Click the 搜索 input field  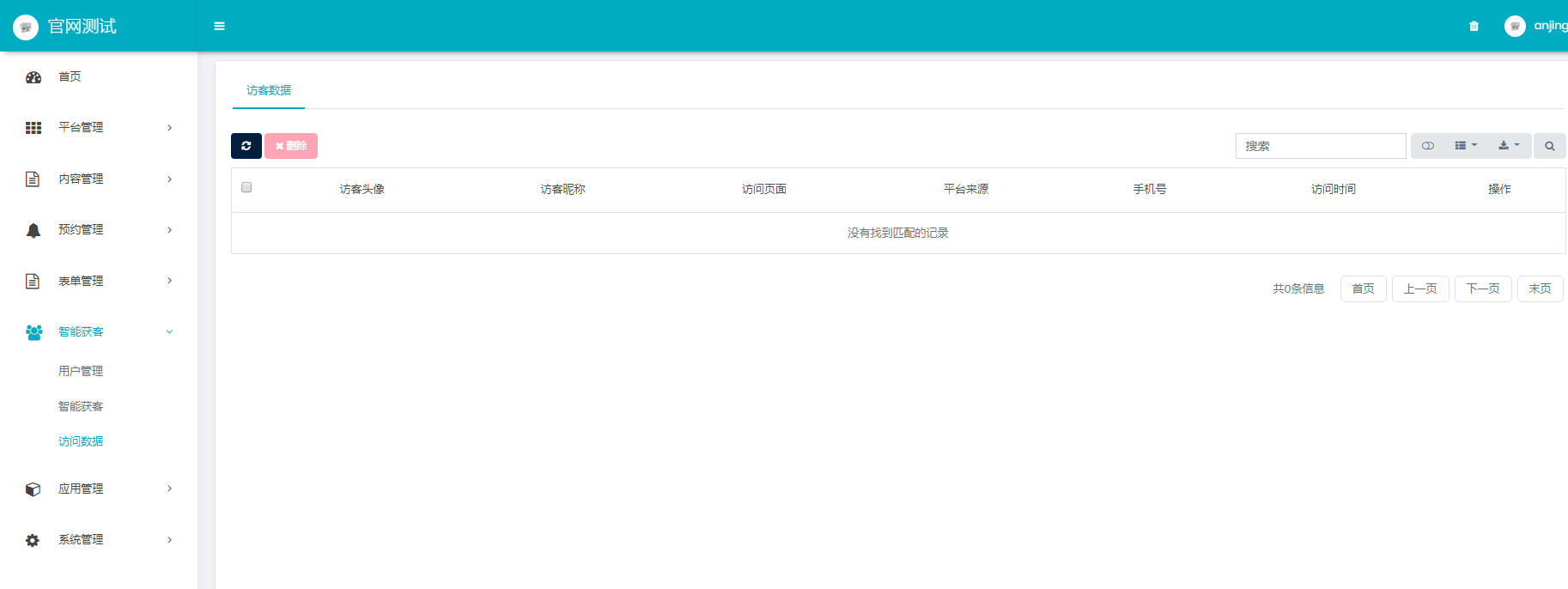click(1320, 146)
